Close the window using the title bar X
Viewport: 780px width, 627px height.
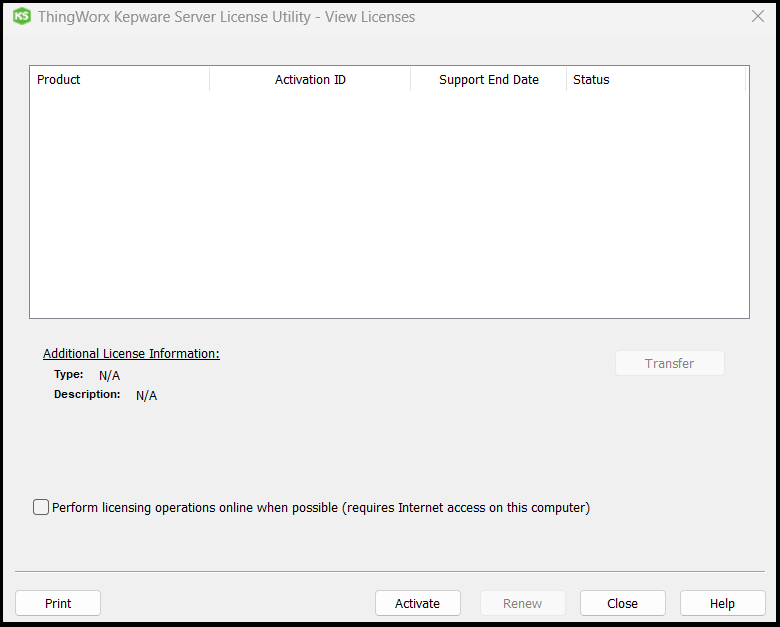pos(757,17)
